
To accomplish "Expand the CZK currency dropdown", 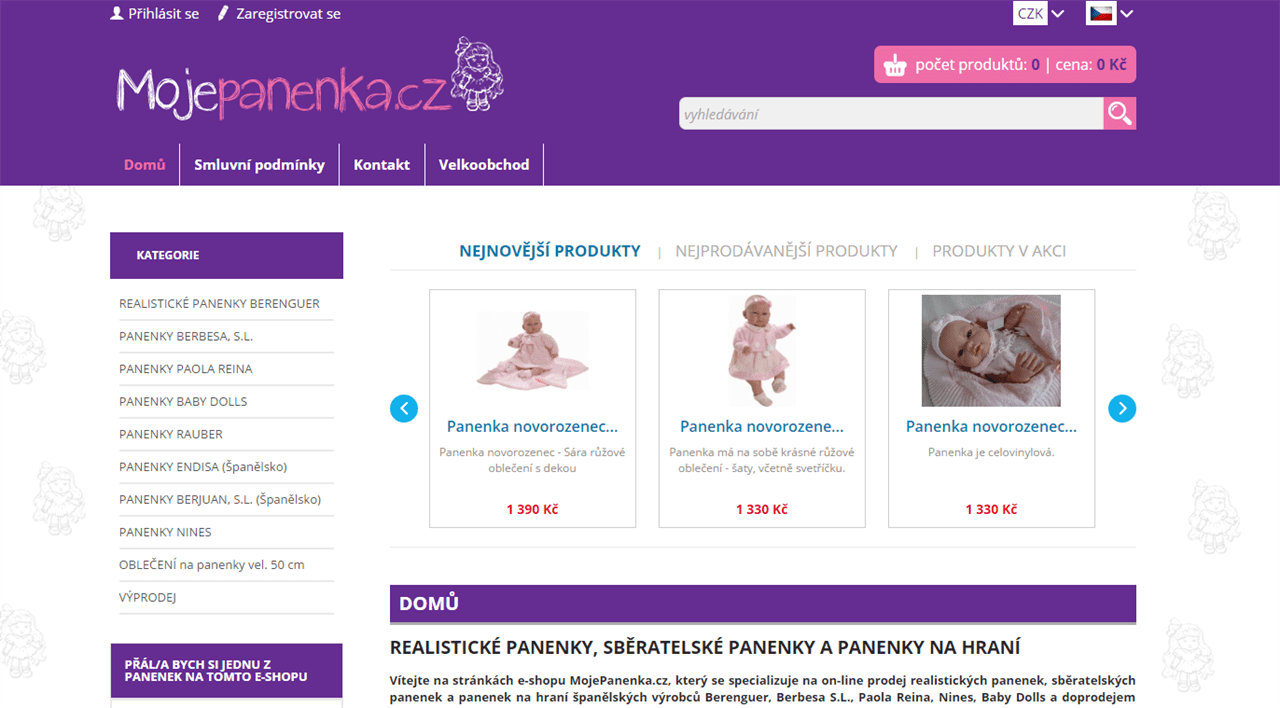I will coord(1039,13).
